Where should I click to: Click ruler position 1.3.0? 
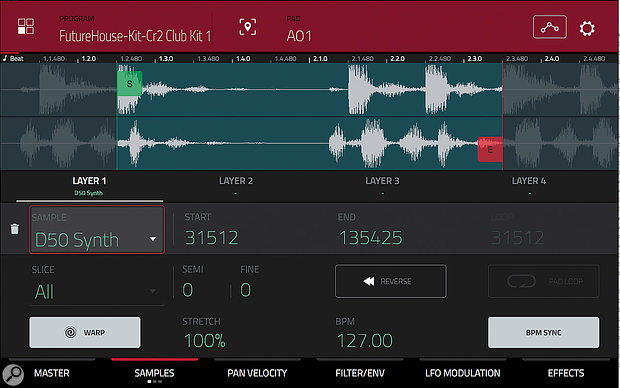(x=166, y=59)
